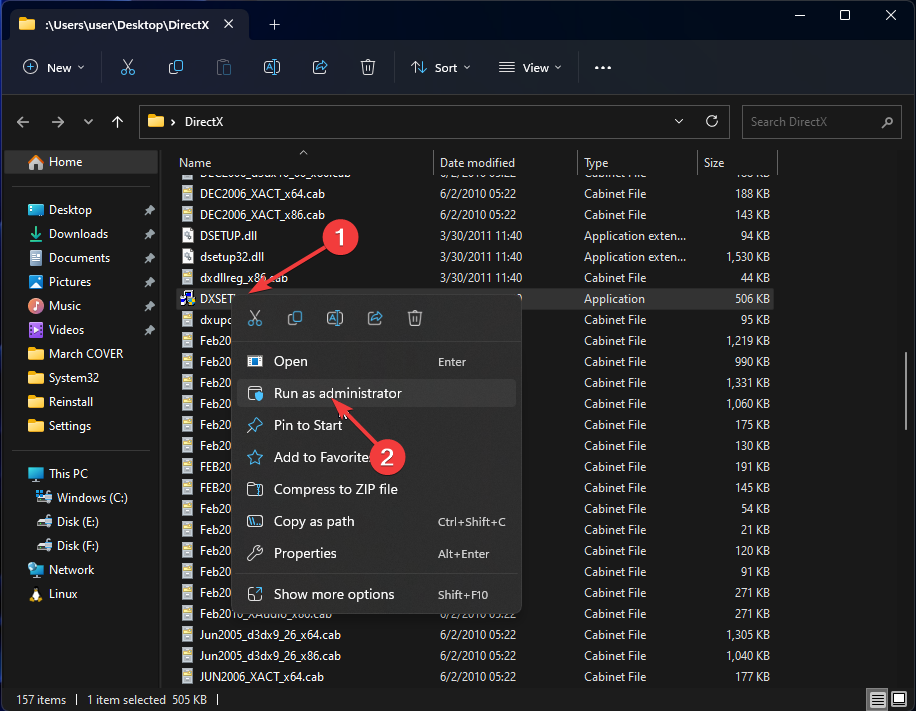Unpin Downloads via its pin icon
916x711 pixels.
coord(150,234)
